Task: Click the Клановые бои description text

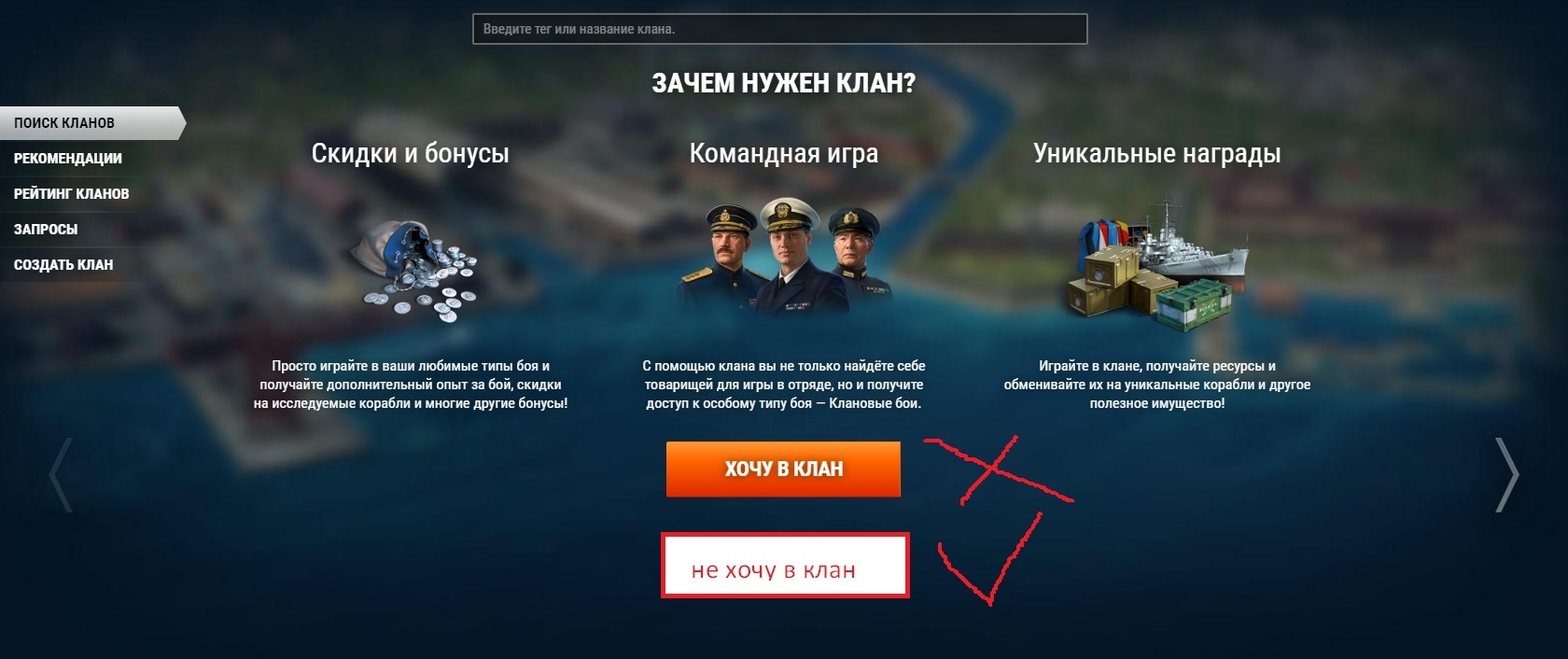Action: pyautogui.click(x=784, y=385)
